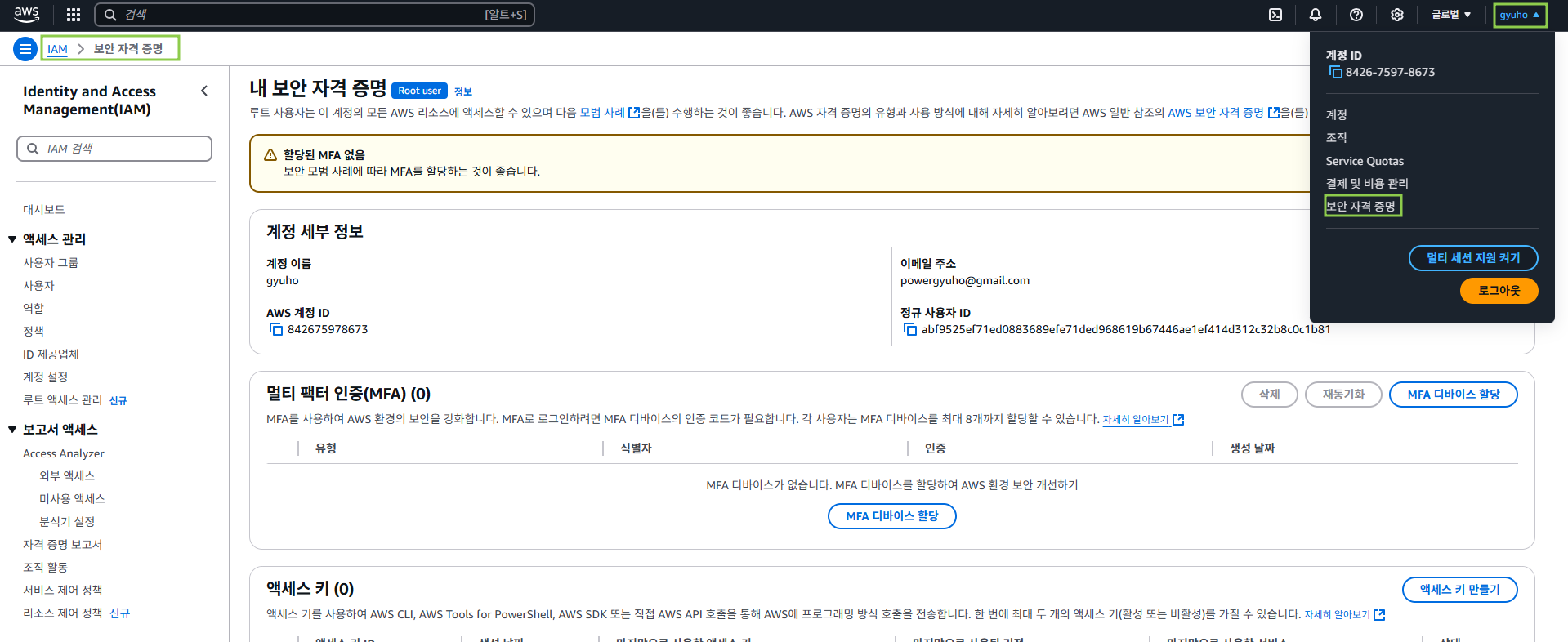Open 분석기 설정 under Access Analyzer
Viewport: 1568px width, 642px height.
(67, 522)
